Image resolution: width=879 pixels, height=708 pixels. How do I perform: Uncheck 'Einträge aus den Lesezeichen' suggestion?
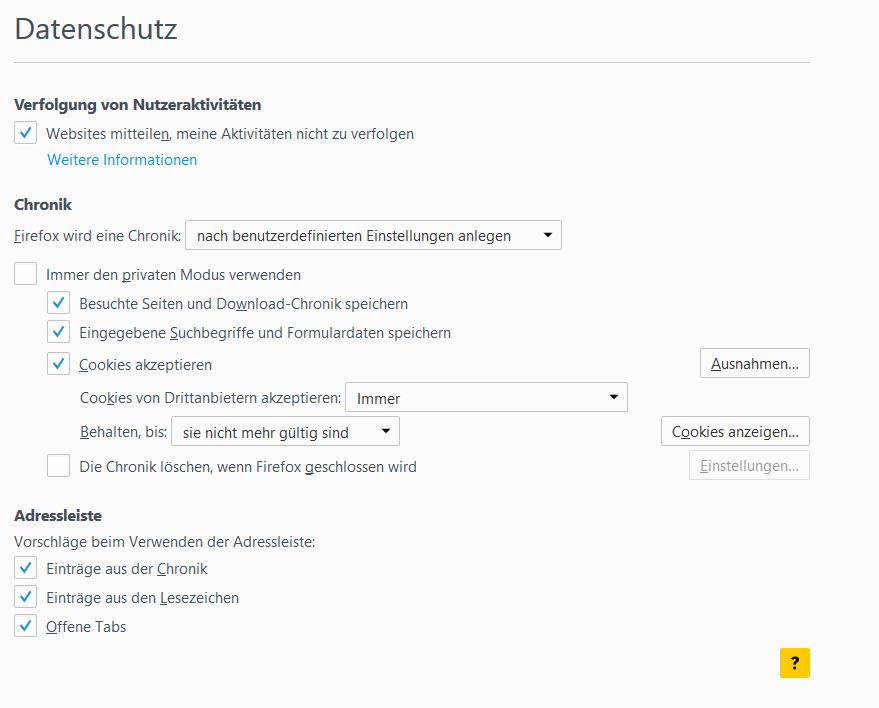pos(26,597)
